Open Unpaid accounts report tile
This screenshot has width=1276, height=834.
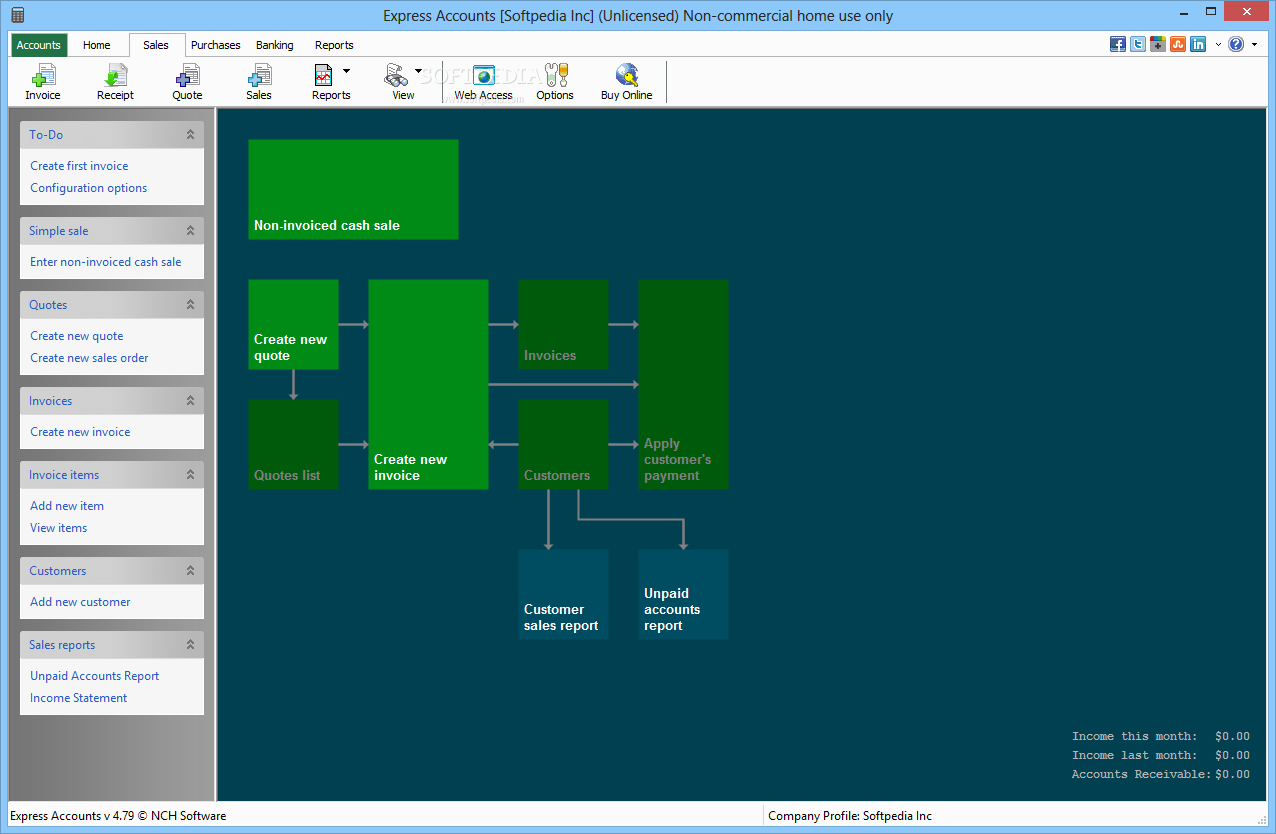click(x=683, y=594)
